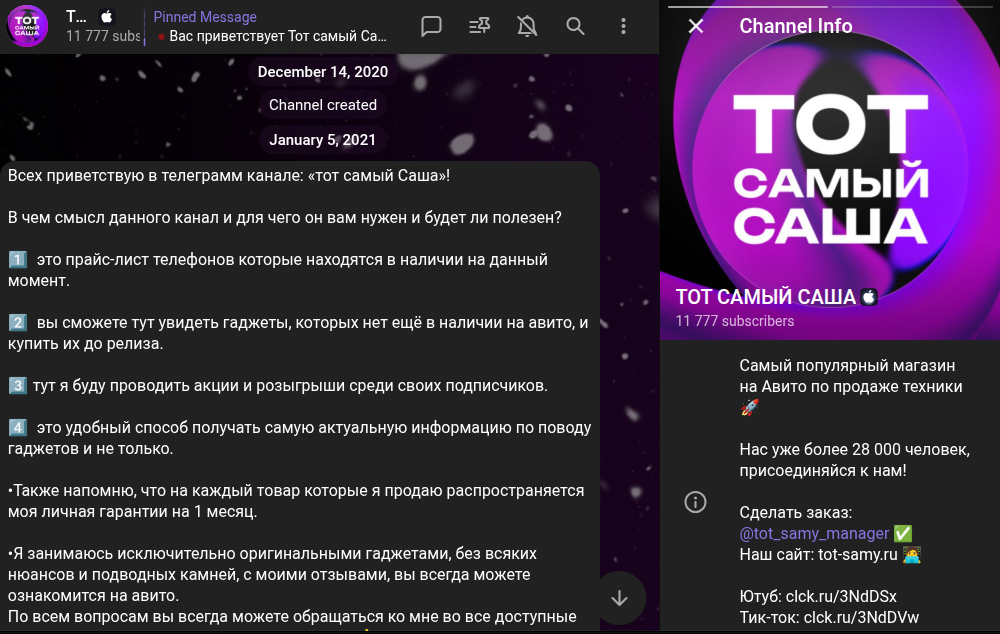Click the green checkmark emoji after manager link
The image size is (1000, 634).
coord(903,533)
